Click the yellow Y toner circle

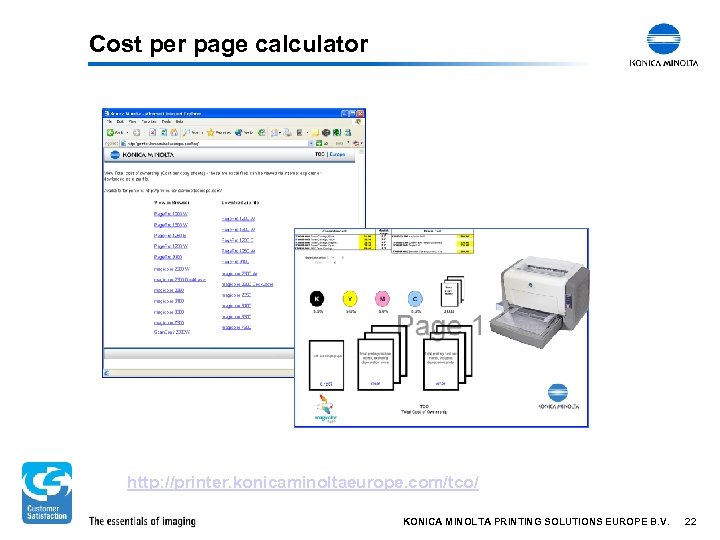(350, 299)
